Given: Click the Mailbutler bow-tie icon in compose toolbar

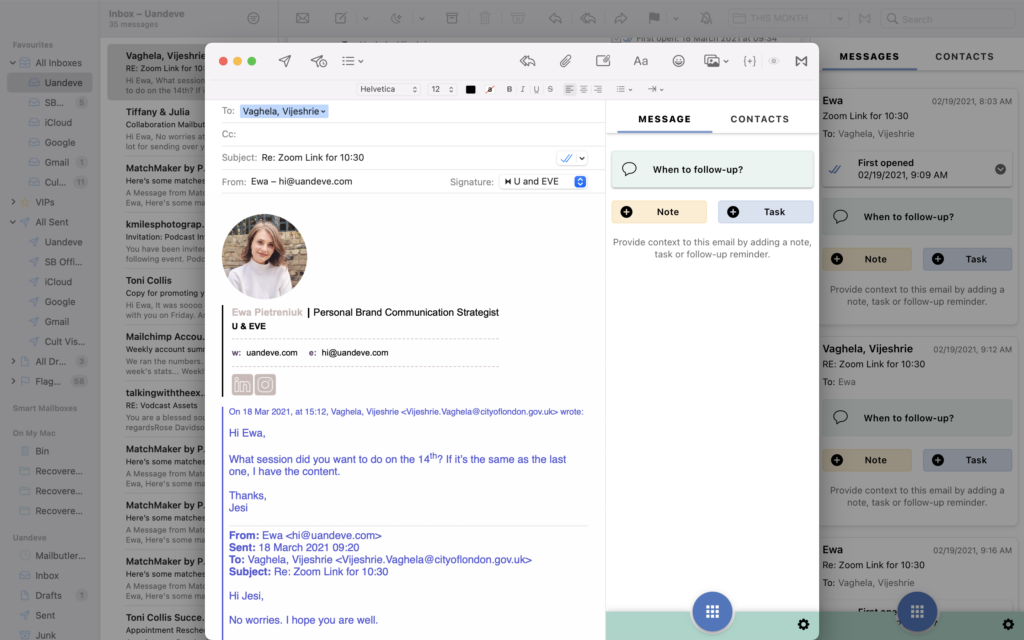Looking at the screenshot, I should click(801, 61).
